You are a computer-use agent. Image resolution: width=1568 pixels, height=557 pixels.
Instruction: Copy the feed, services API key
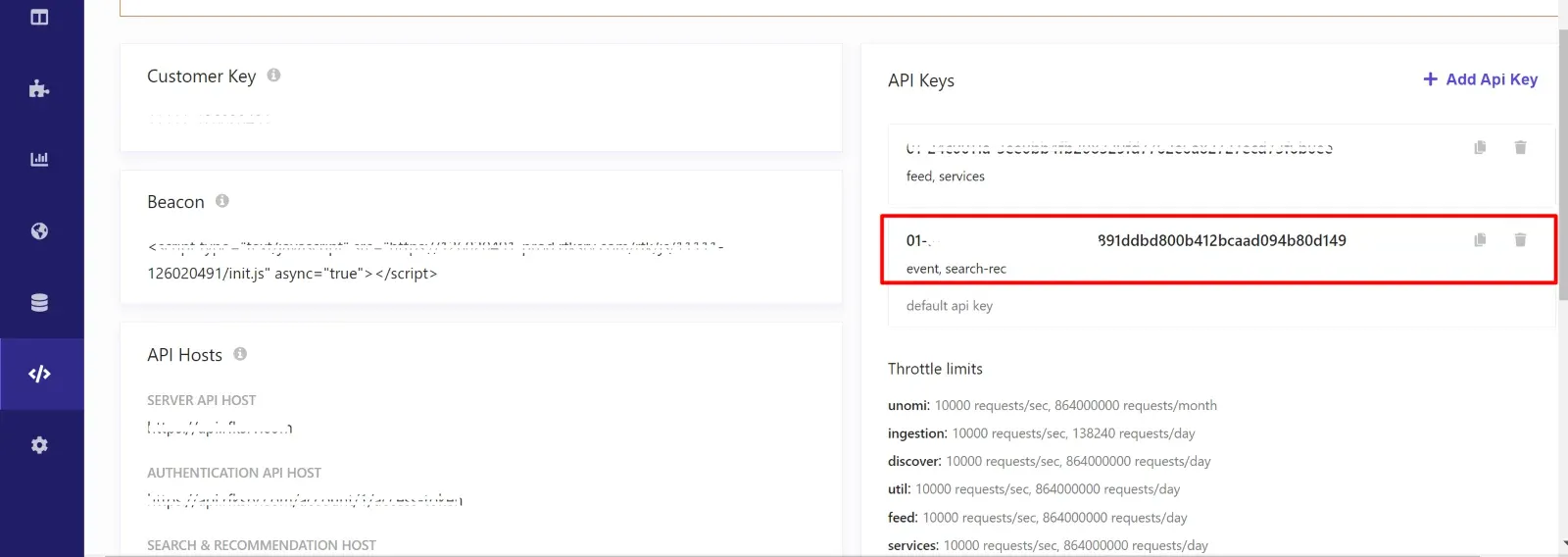tap(1480, 147)
